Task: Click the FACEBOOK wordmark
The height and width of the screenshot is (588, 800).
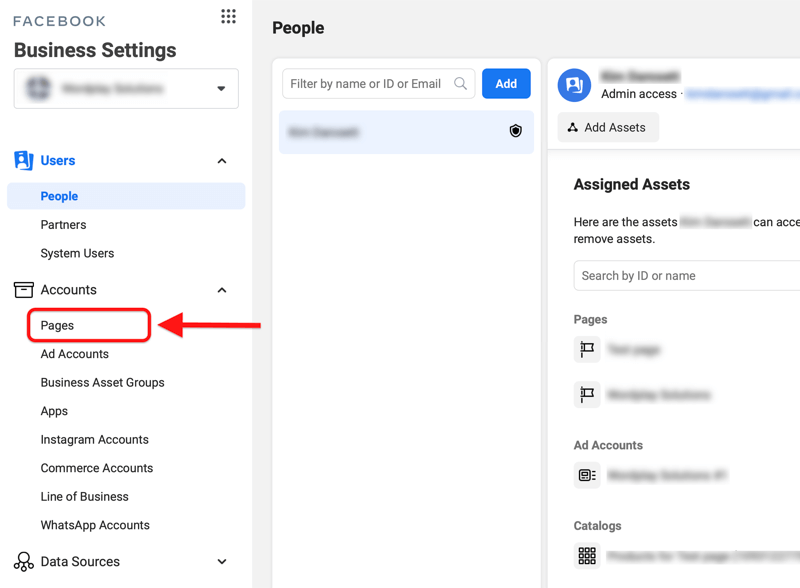Action: coord(59,21)
